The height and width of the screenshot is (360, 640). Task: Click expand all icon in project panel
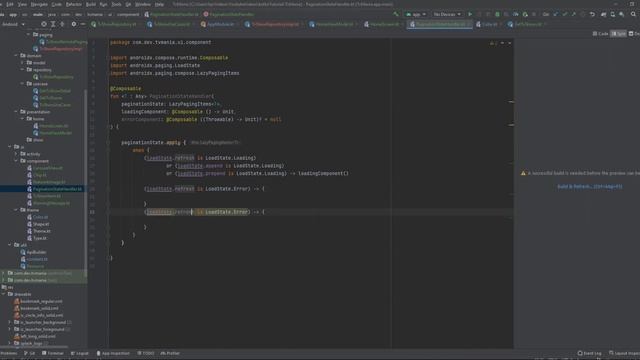point(53,24)
